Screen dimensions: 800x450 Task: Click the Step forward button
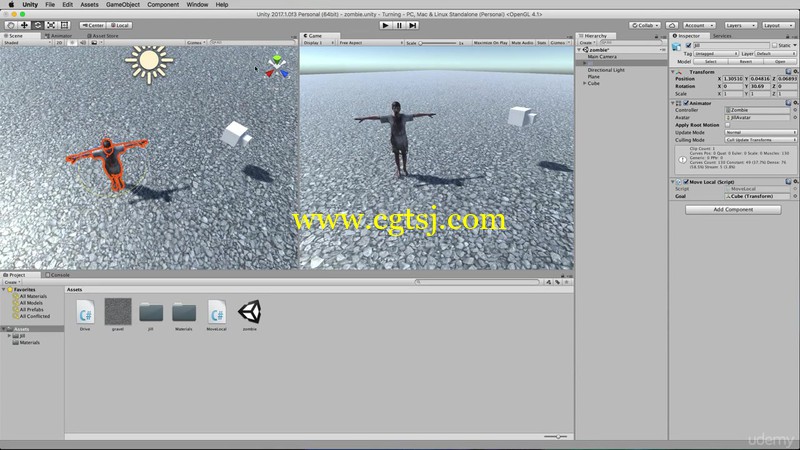tap(413, 25)
